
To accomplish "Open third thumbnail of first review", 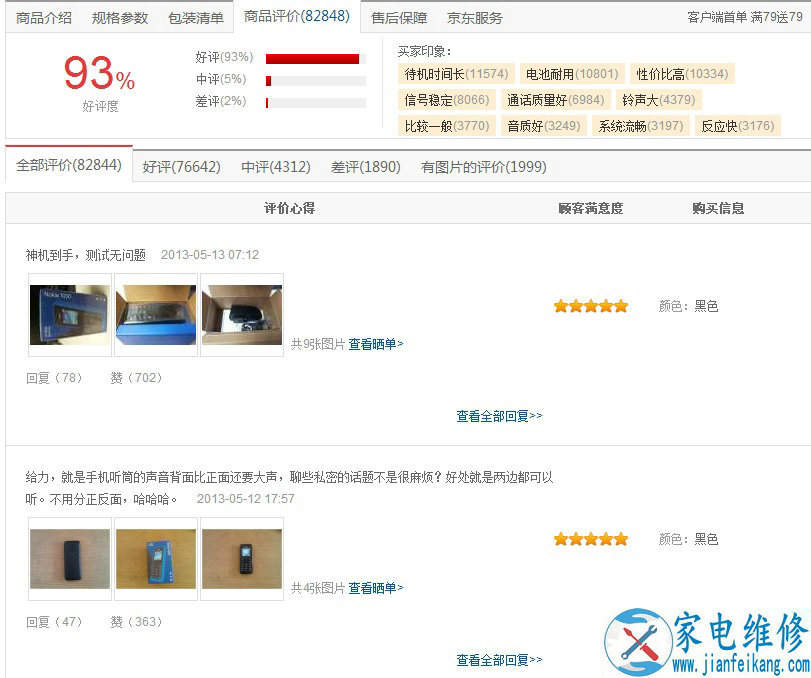I will pyautogui.click(x=242, y=315).
